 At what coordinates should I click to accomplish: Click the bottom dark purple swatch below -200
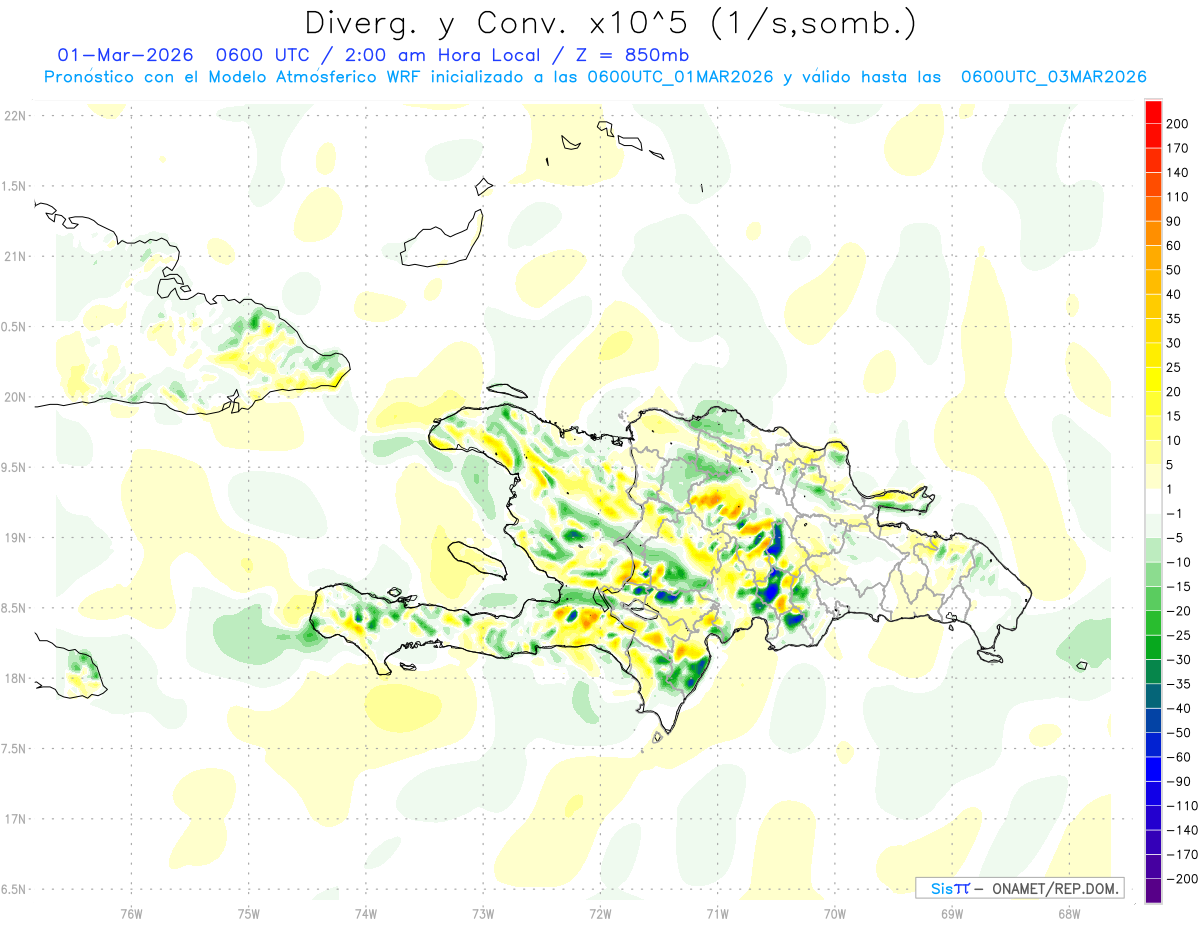point(1153,891)
